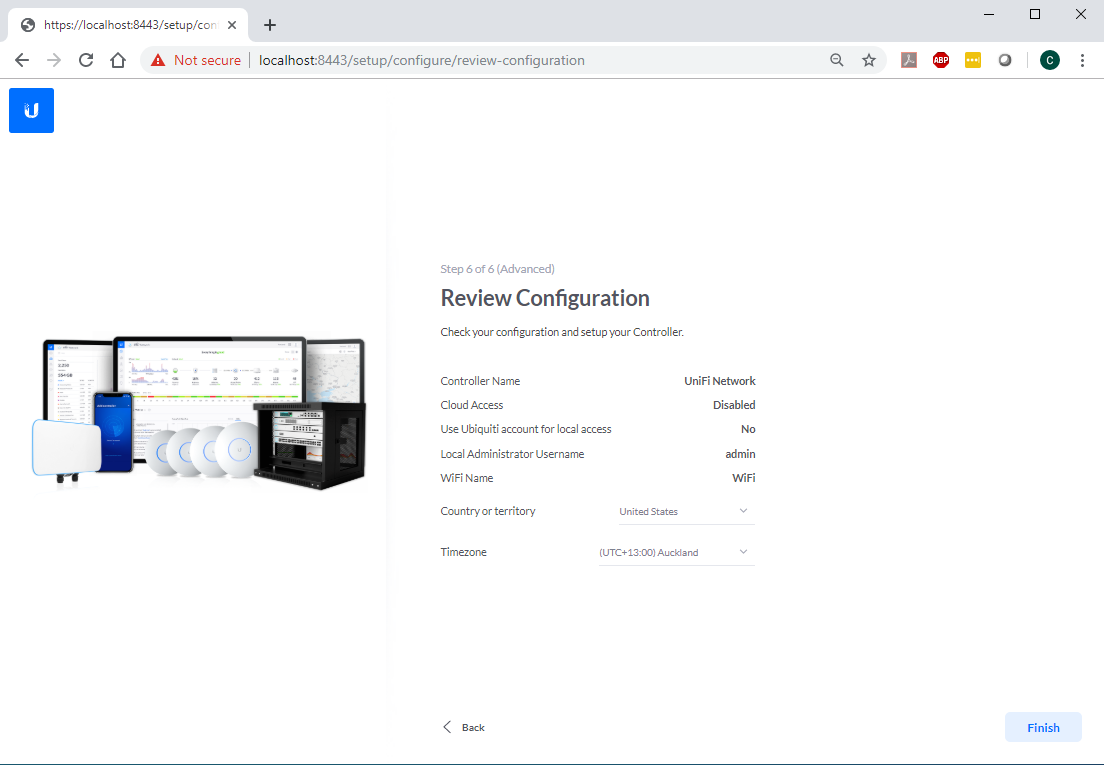Expand the country chevron next to United States
The width and height of the screenshot is (1104, 765).
[x=744, y=511]
